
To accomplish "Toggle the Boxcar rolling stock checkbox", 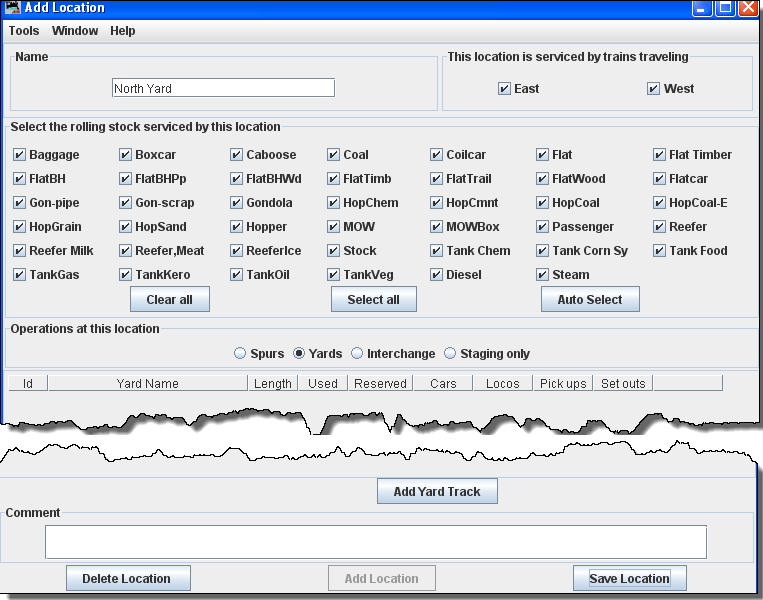I will tap(126, 155).
